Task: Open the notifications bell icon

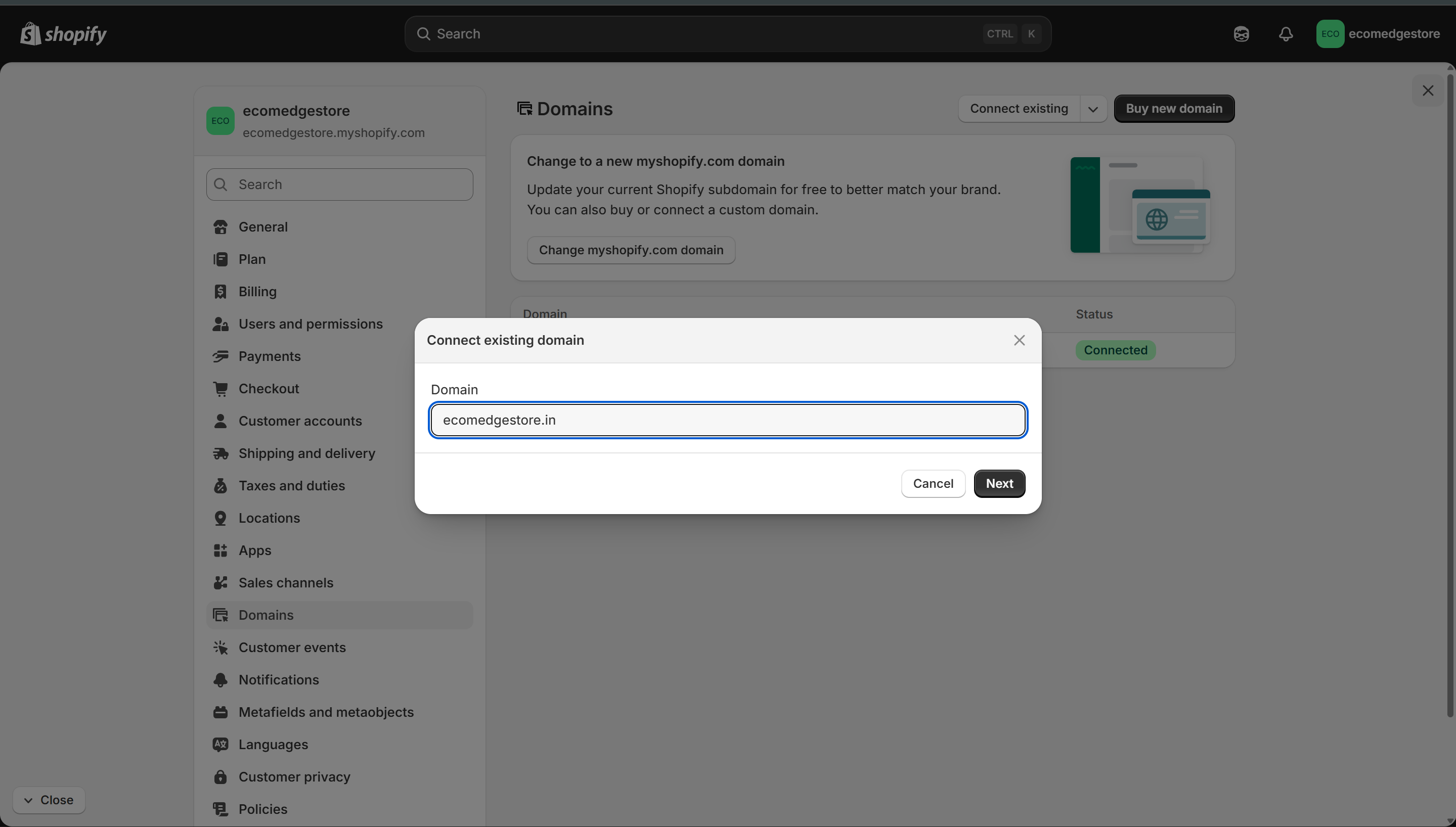Action: (x=1286, y=33)
